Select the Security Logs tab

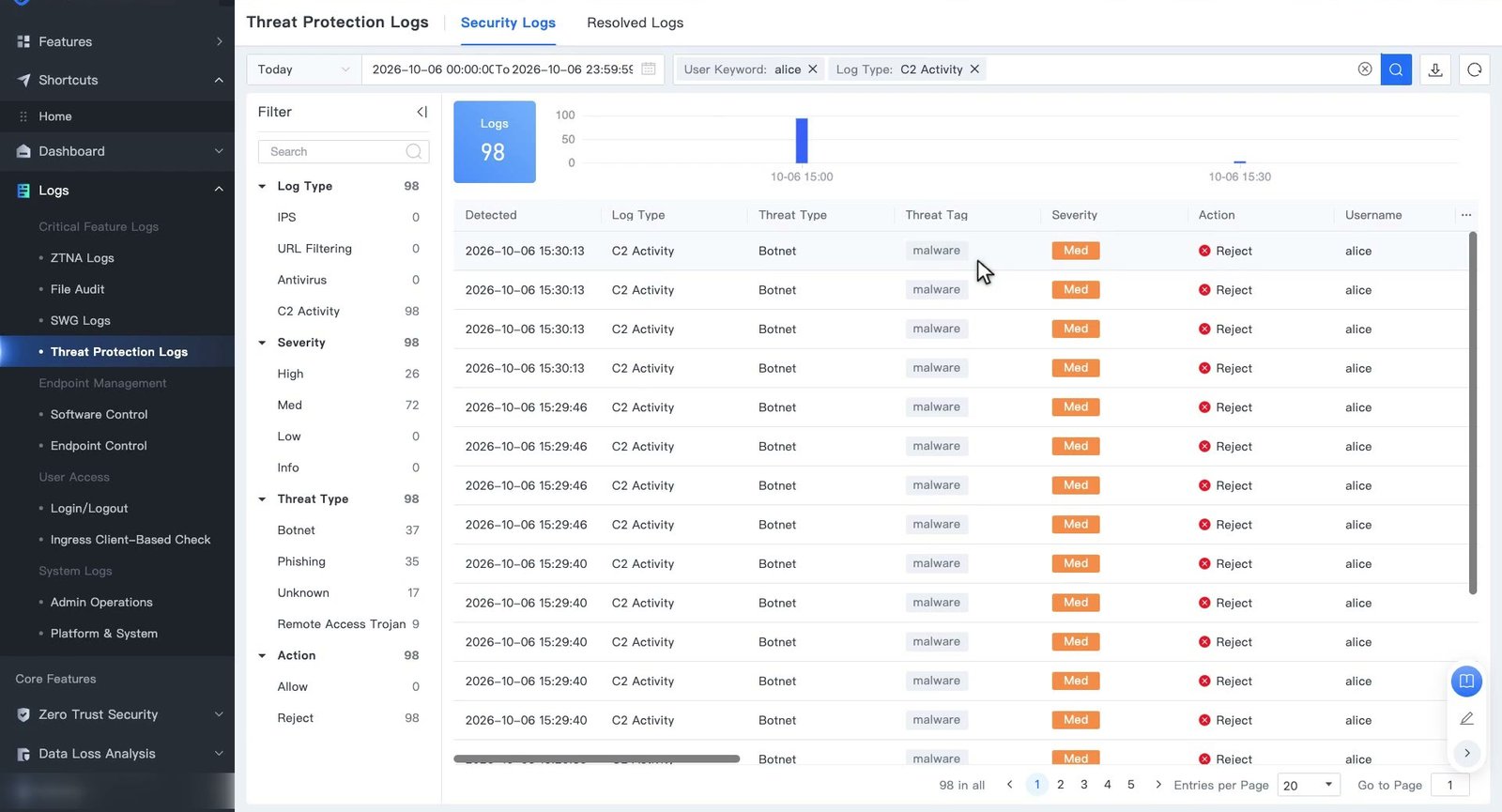(508, 23)
